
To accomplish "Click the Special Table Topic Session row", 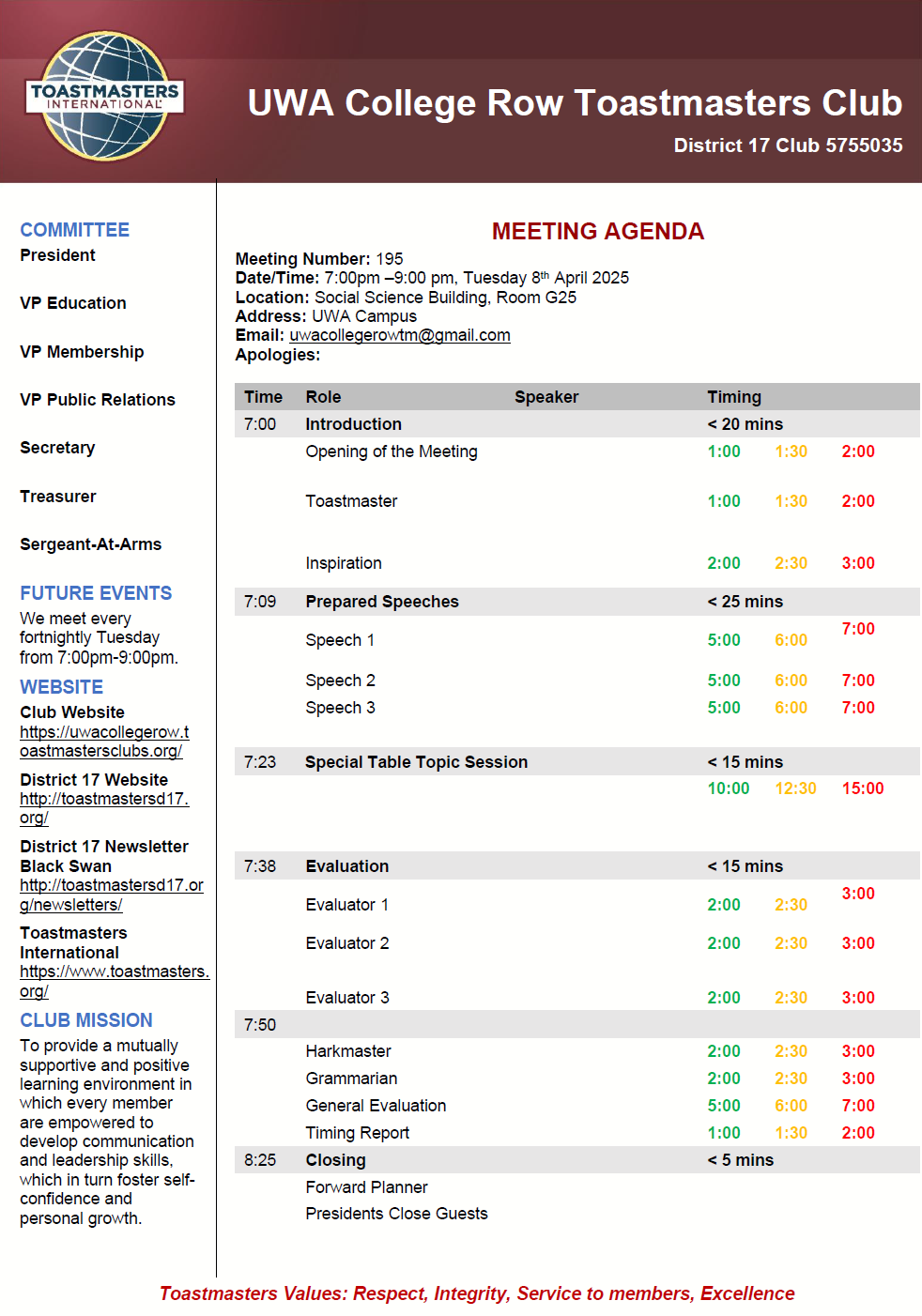I will pyautogui.click(x=416, y=762).
